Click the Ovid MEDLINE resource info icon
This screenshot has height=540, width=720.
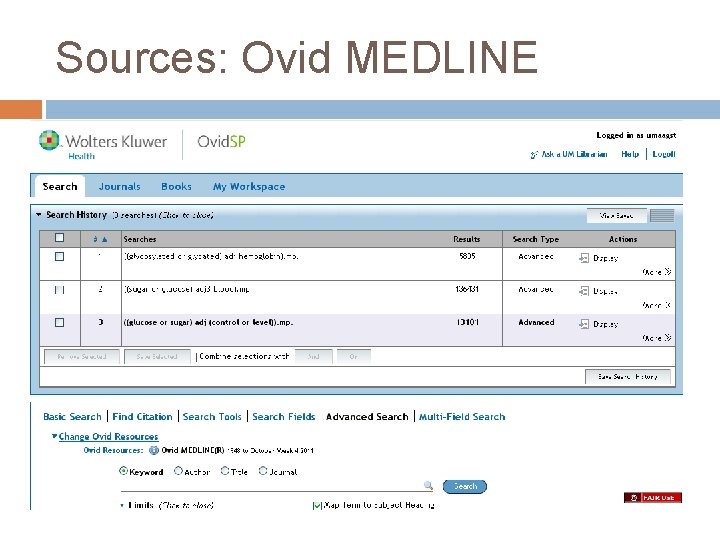point(154,450)
